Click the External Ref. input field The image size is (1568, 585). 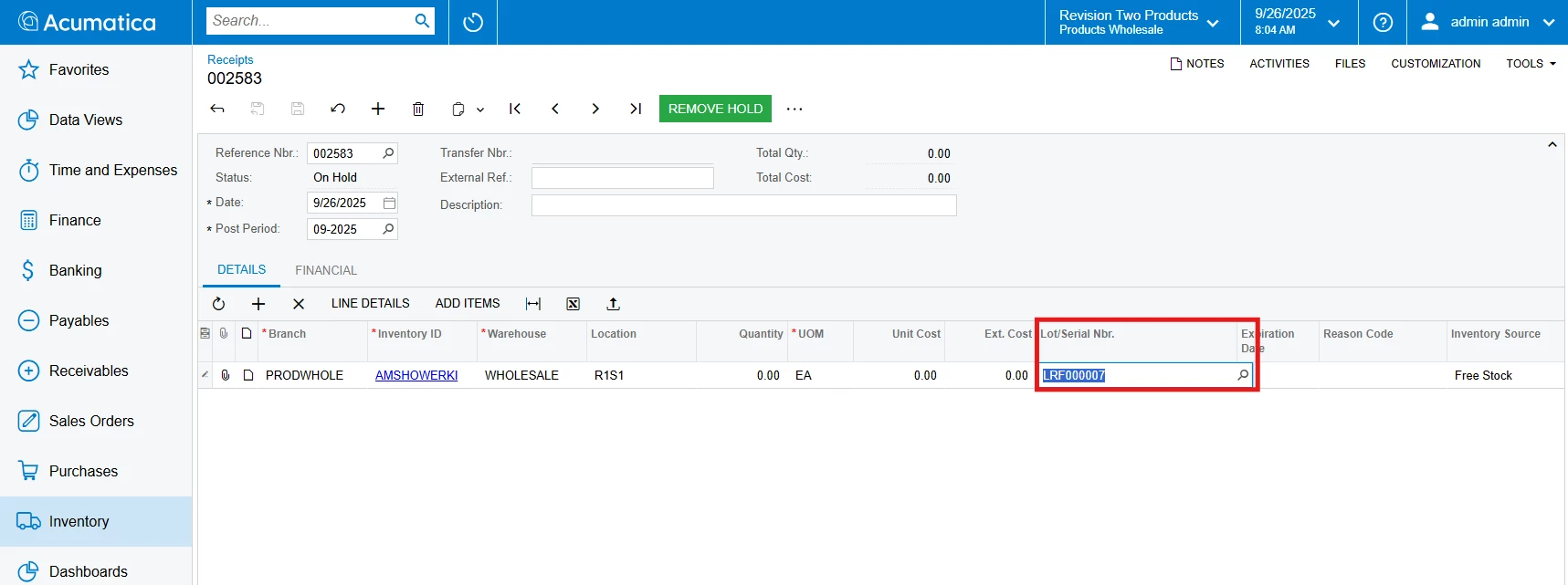[x=623, y=178]
